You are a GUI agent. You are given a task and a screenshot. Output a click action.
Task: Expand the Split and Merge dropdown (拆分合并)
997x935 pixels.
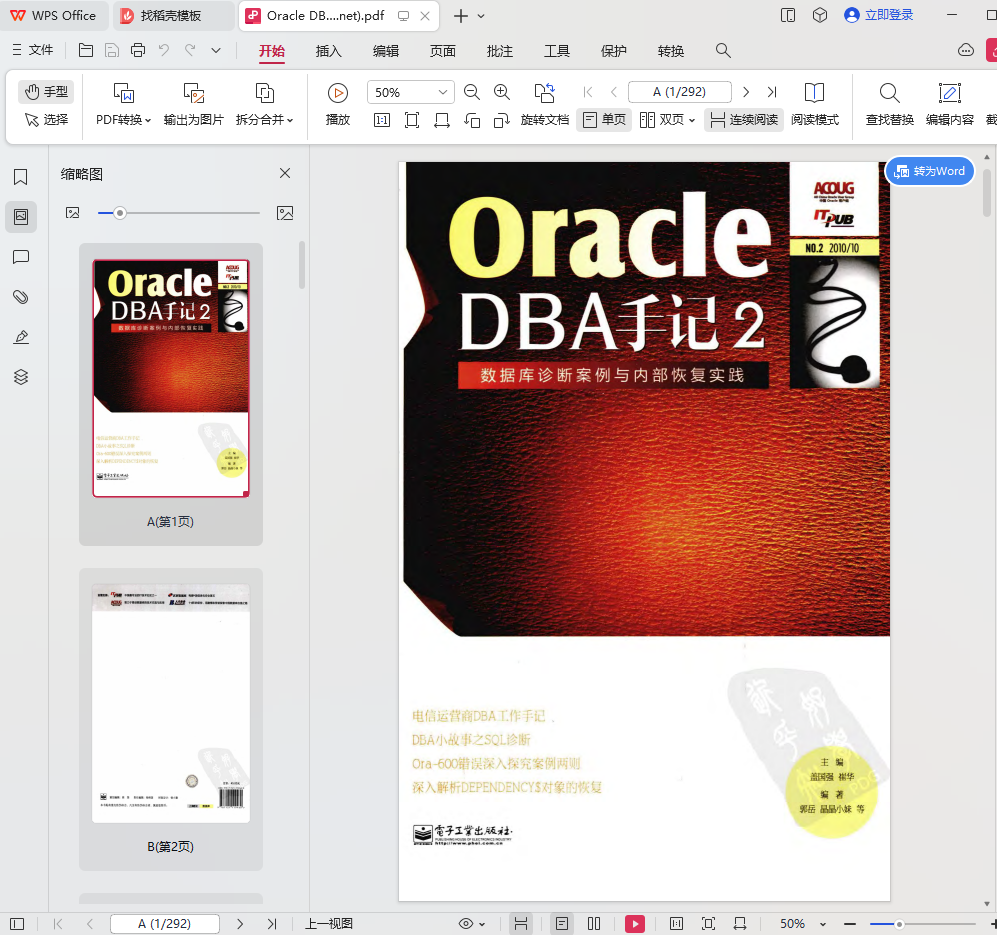[264, 119]
